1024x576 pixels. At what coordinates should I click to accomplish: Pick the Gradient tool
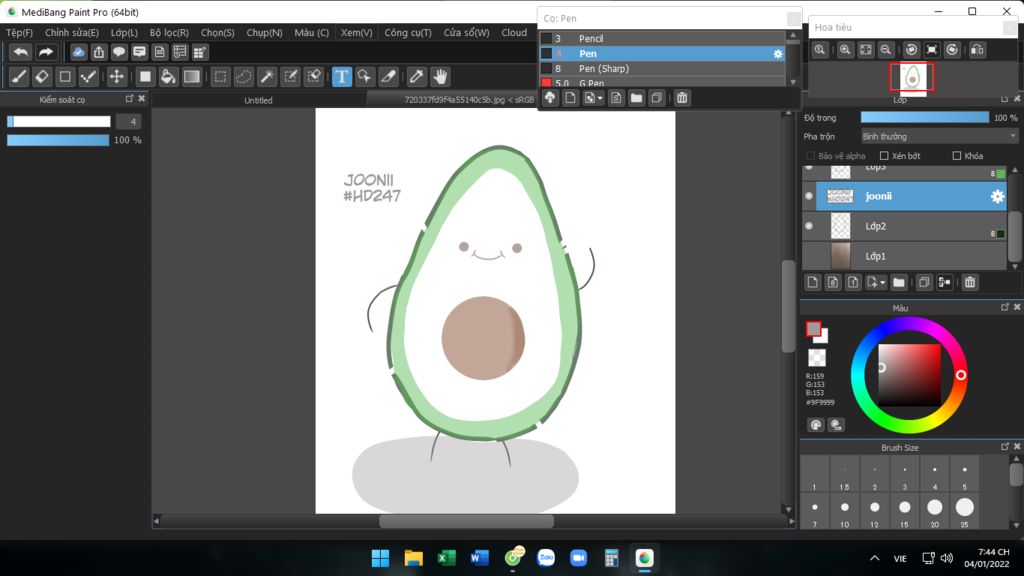[x=191, y=77]
